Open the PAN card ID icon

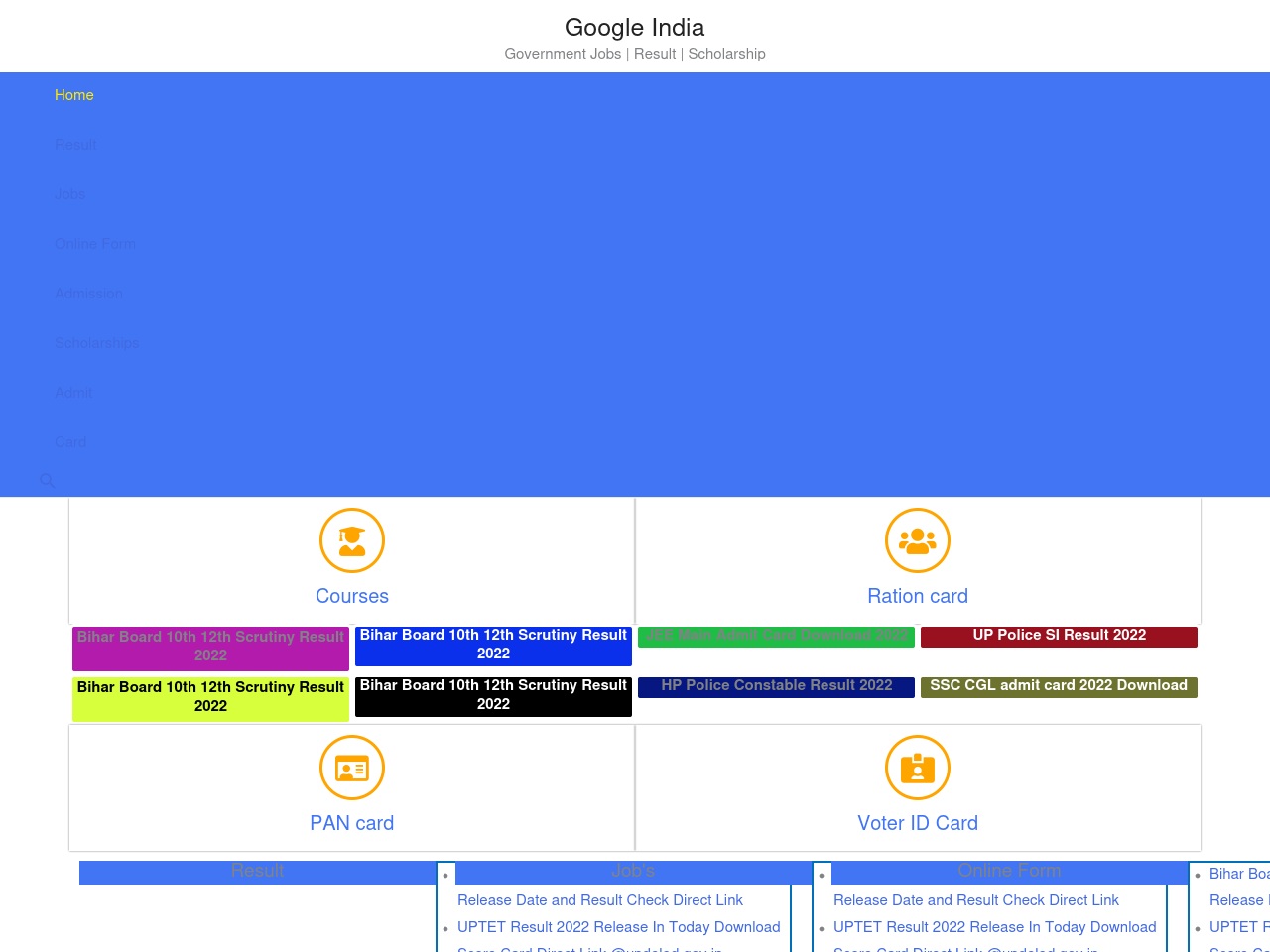[x=352, y=768]
